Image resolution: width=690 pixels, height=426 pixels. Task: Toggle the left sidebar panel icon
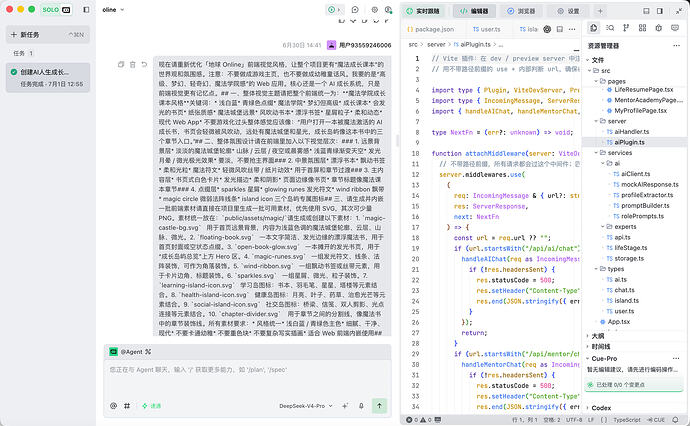pyautogui.click(x=86, y=9)
